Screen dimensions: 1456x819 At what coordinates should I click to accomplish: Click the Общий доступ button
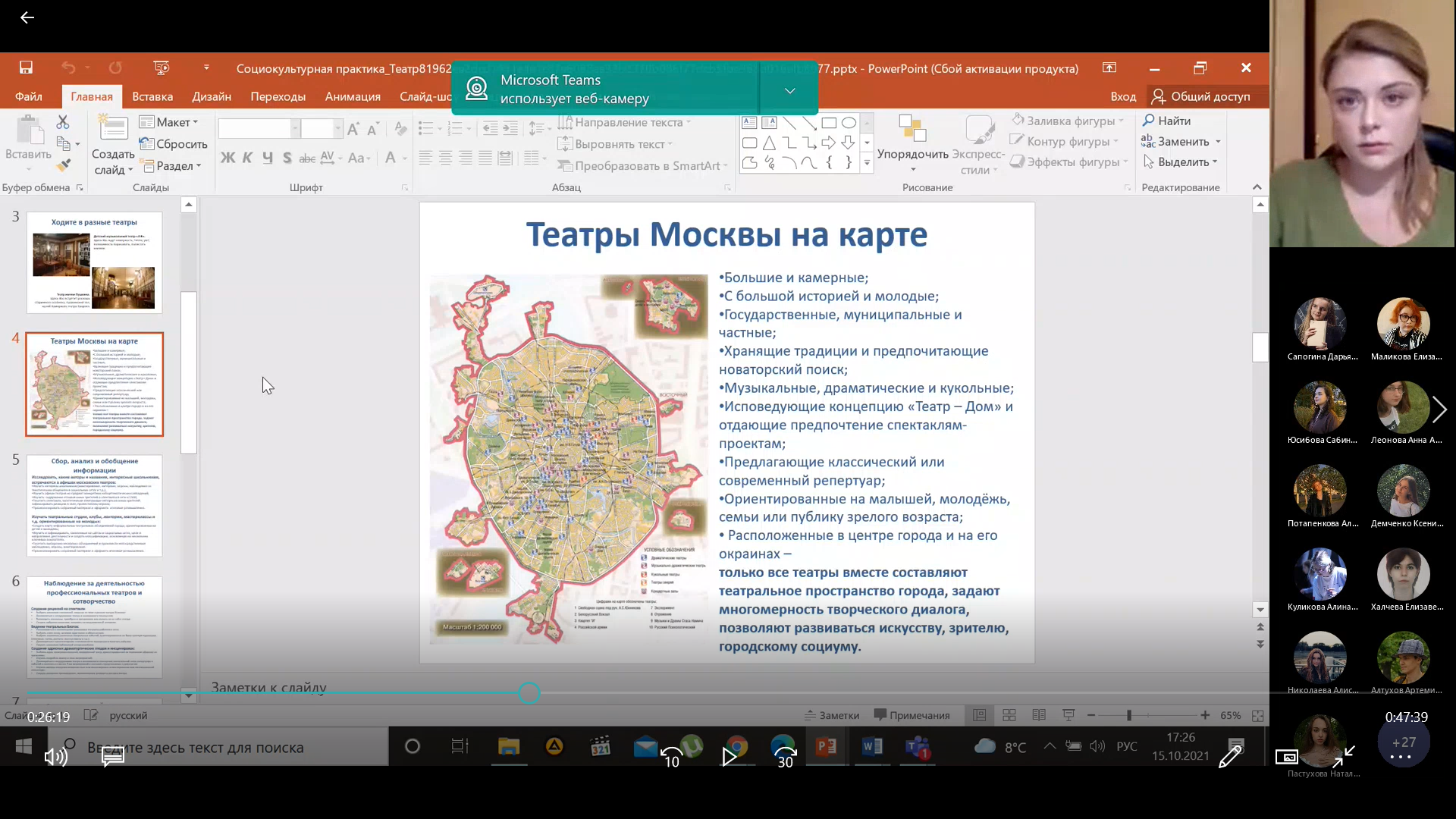(1202, 96)
